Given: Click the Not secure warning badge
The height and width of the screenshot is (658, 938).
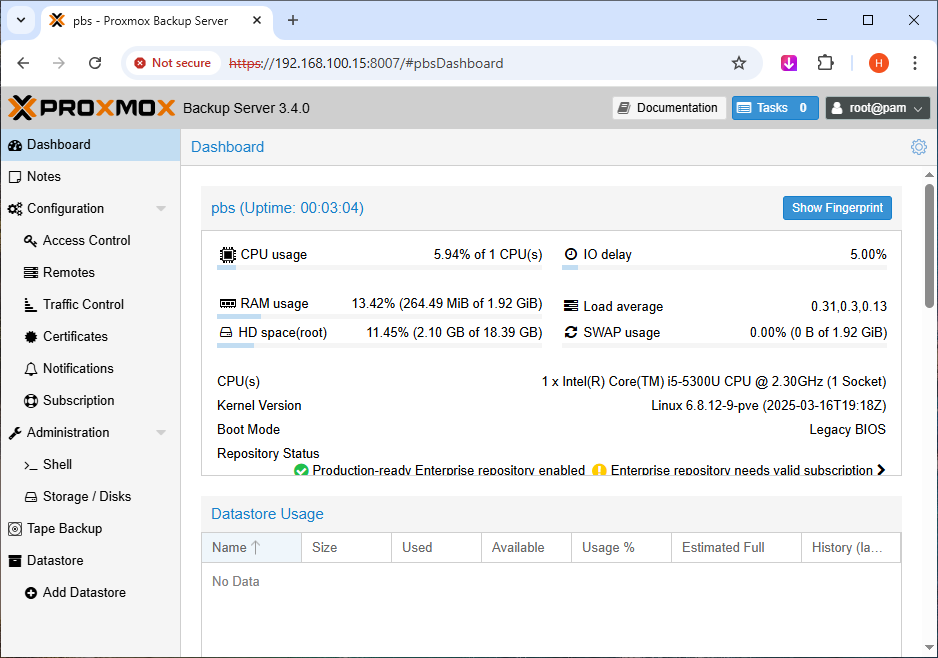Looking at the screenshot, I should tap(173, 63).
